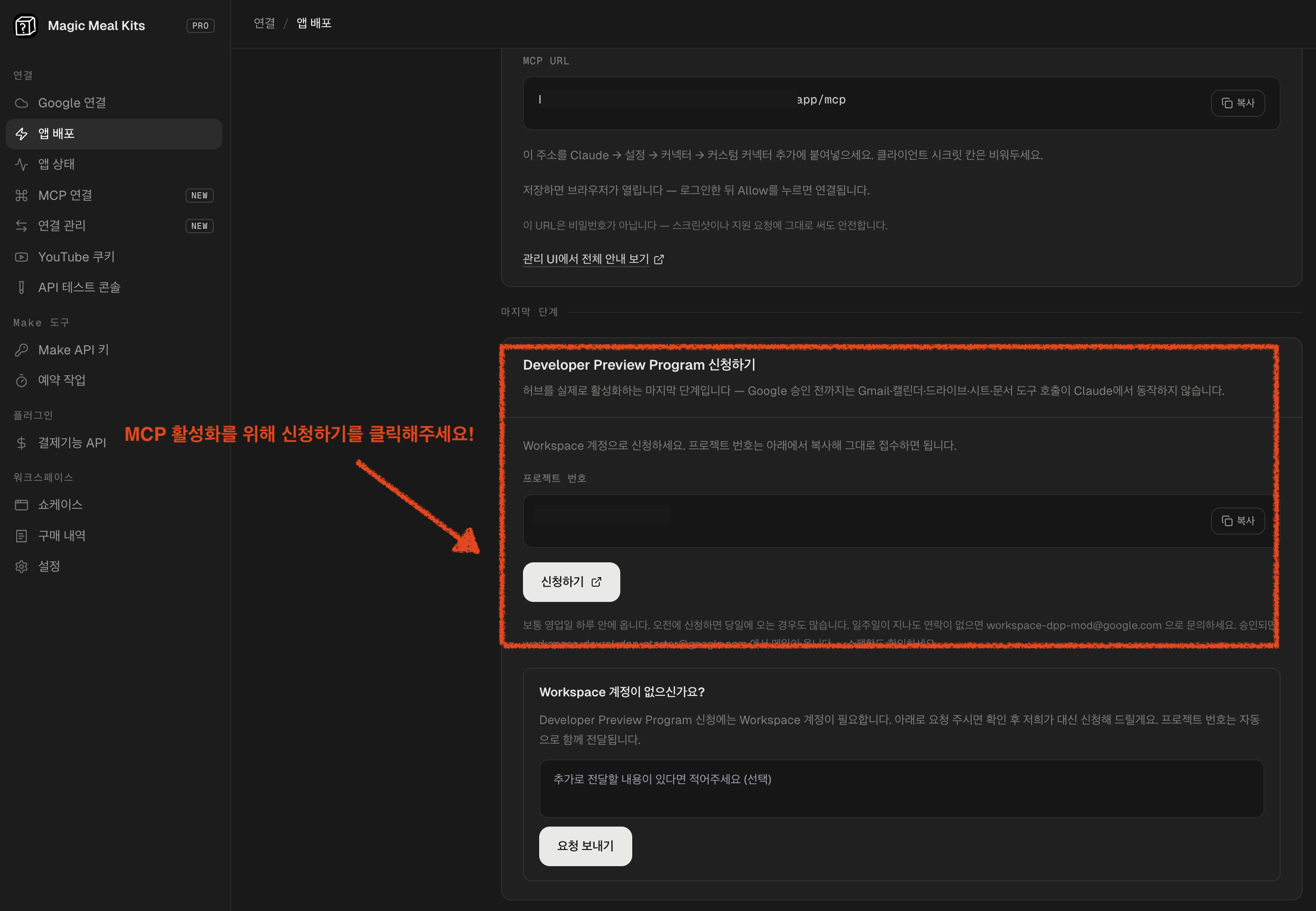This screenshot has width=1316, height=911.
Task: Click the Workspace 계정이 없으신가요? heading
Action: pyautogui.click(x=622, y=693)
